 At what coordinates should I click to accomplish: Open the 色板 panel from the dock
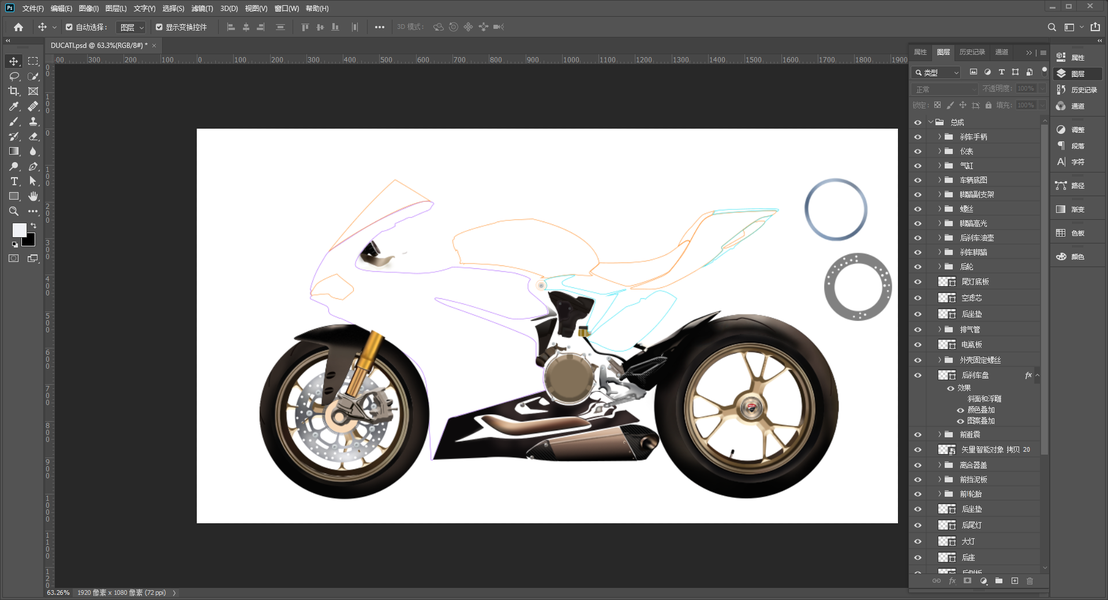(x=1070, y=233)
